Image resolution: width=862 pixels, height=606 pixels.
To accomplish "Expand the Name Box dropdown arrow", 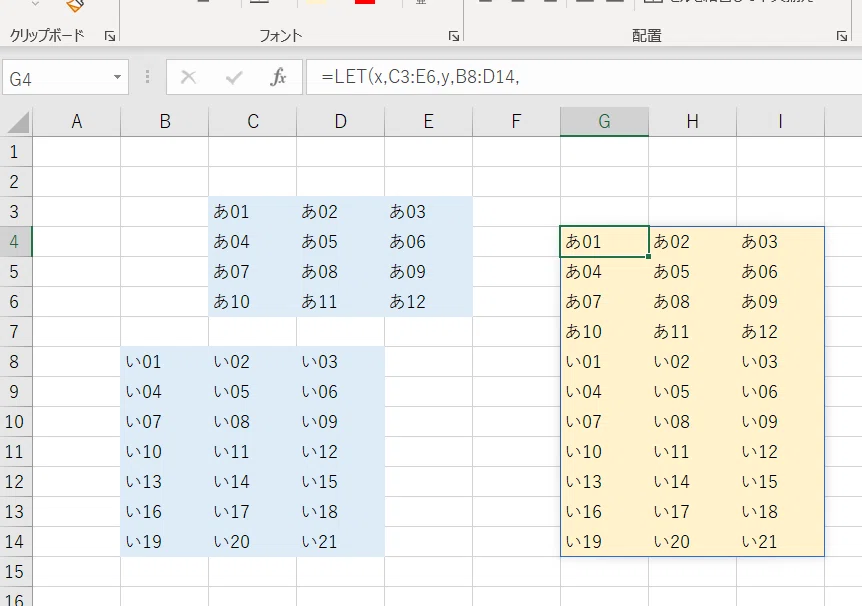I will [x=117, y=77].
